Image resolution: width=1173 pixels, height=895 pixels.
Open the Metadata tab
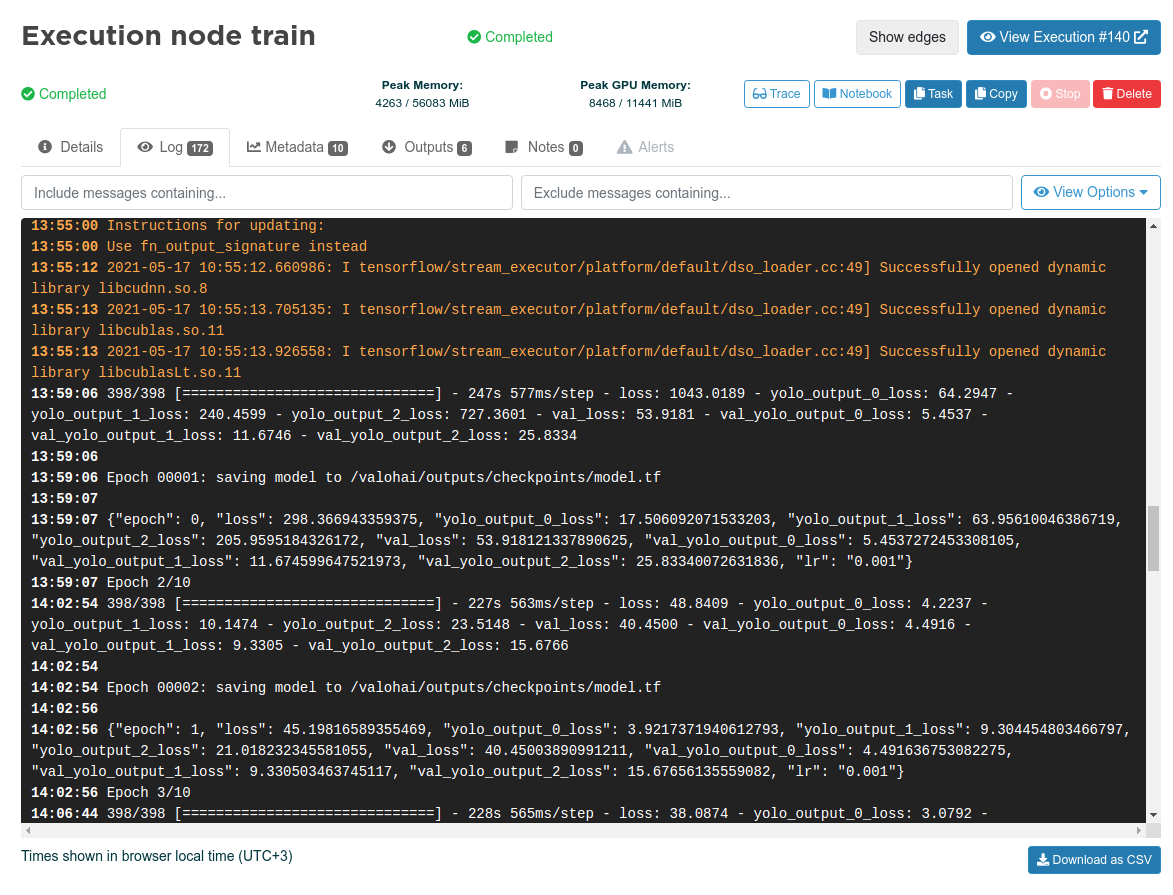[297, 147]
